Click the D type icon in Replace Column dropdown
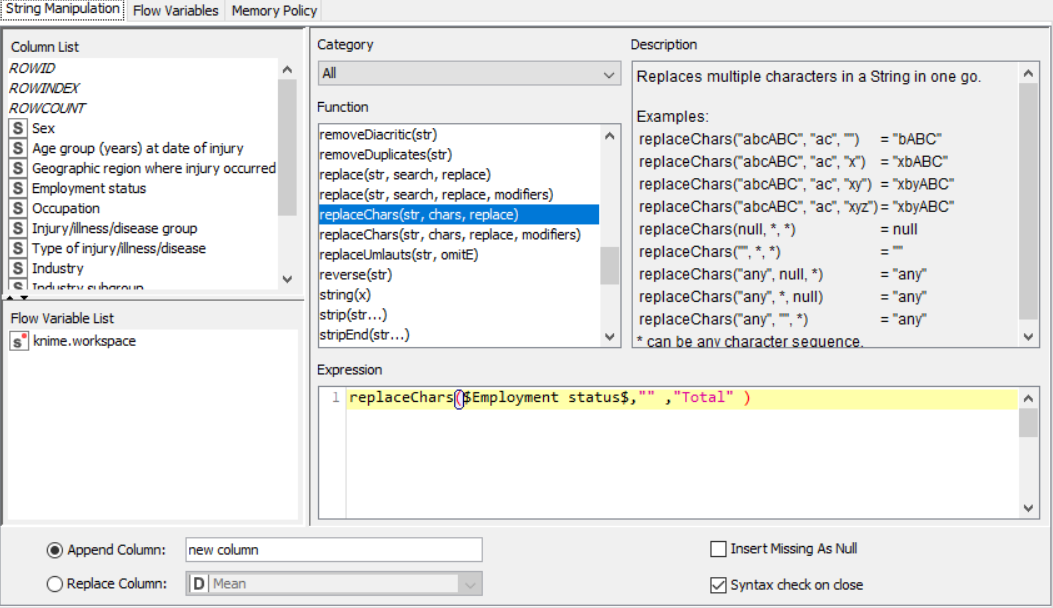This screenshot has height=608, width=1053. coord(199,584)
